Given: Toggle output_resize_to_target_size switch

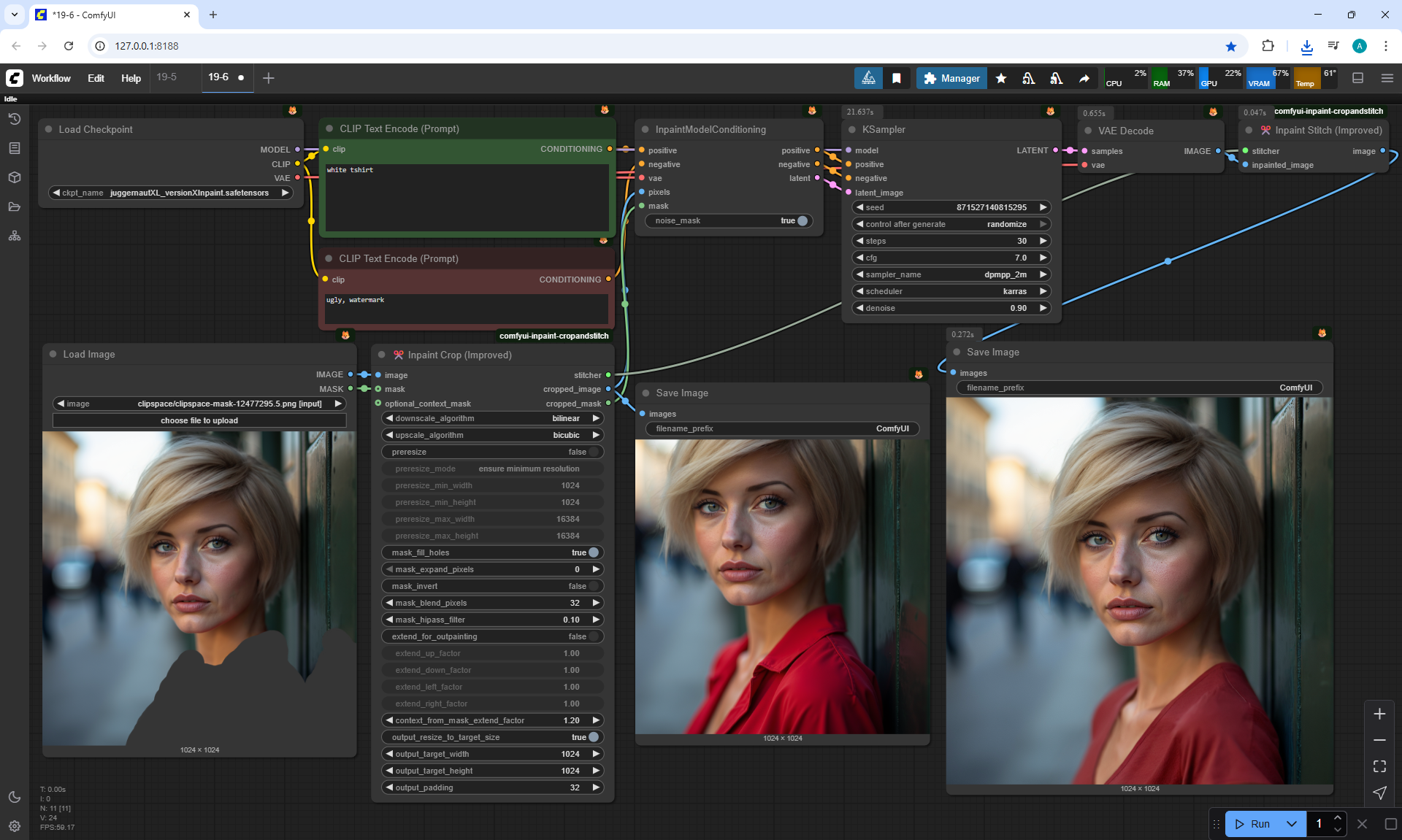Looking at the screenshot, I should (x=594, y=737).
